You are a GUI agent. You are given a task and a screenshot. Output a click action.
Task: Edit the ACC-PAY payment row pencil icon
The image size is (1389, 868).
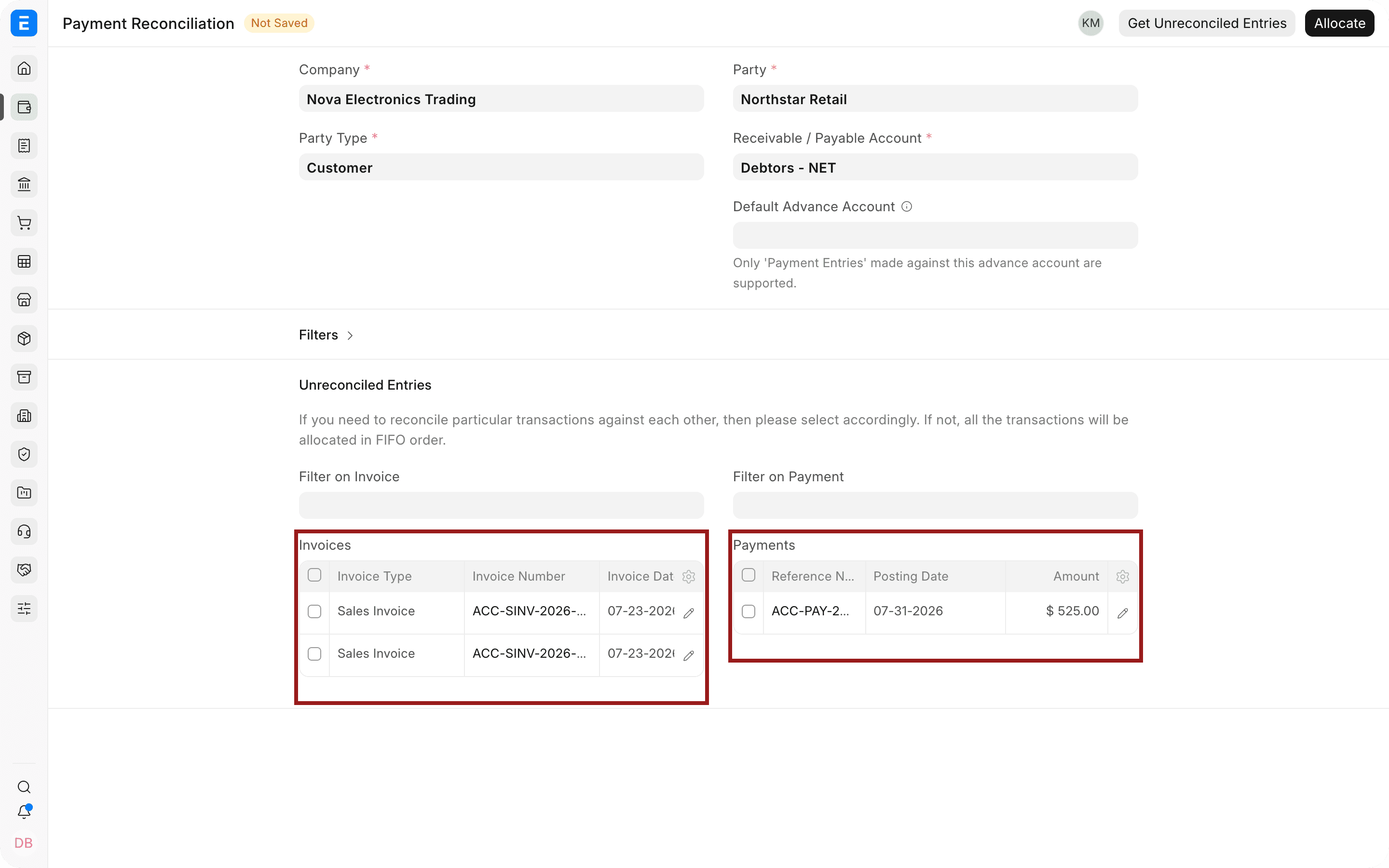pos(1123,613)
